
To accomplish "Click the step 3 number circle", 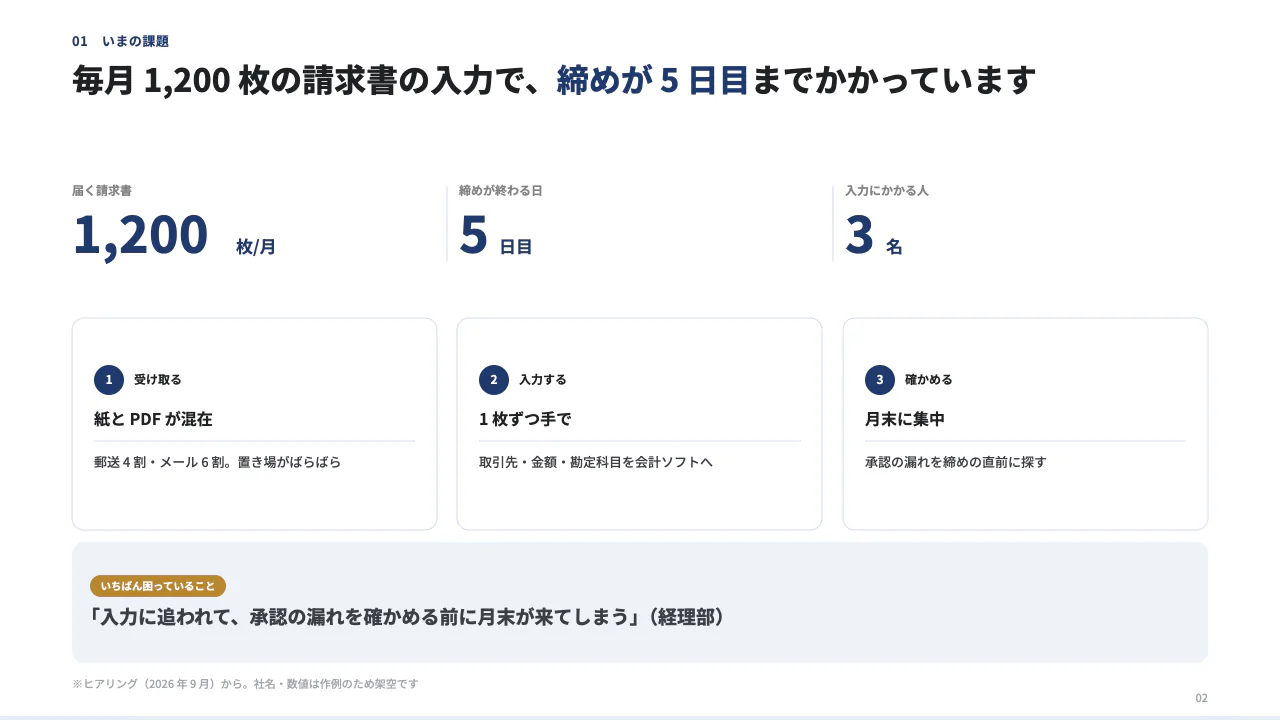I will pyautogui.click(x=880, y=380).
